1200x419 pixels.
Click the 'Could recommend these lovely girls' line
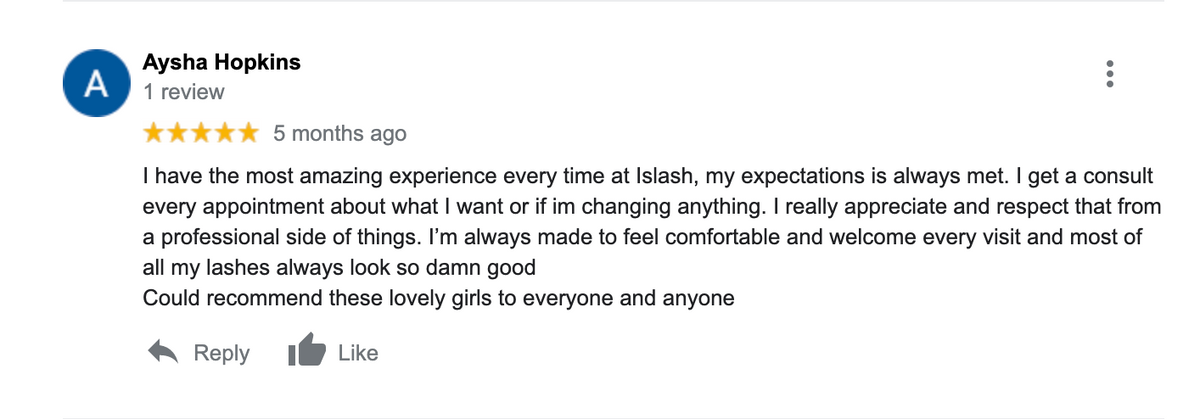point(439,297)
